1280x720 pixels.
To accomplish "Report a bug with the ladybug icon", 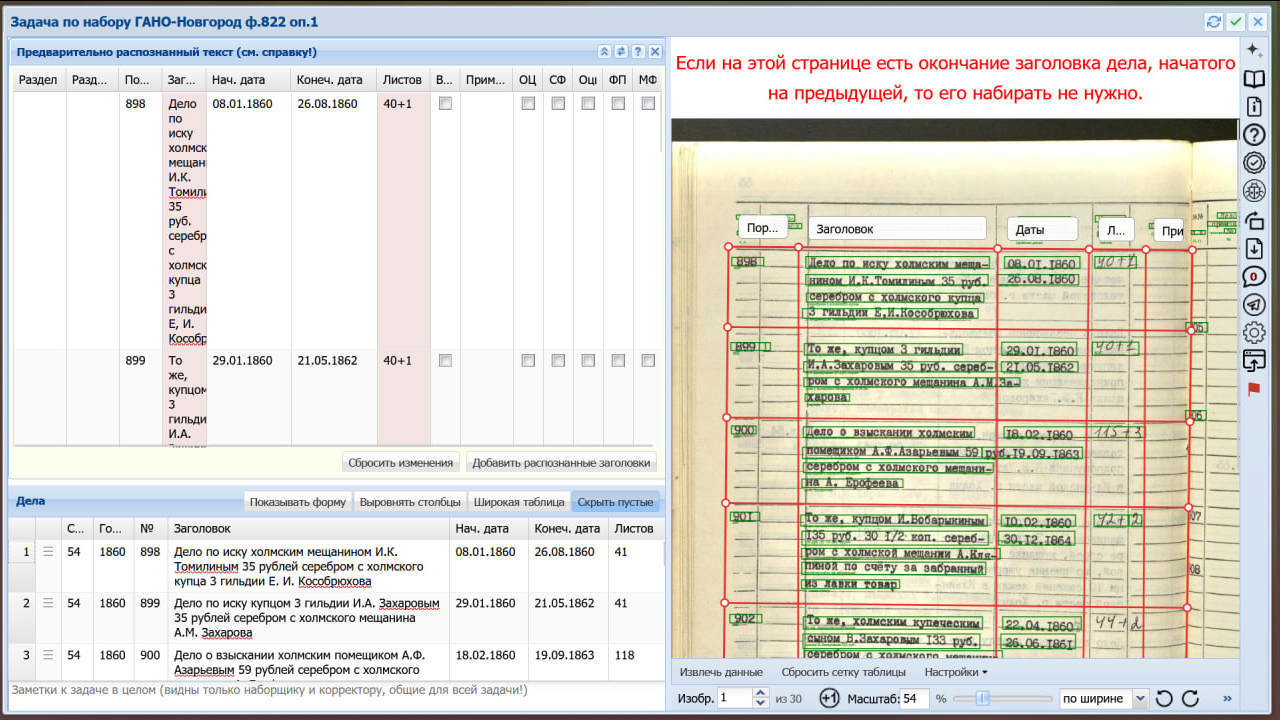I will [1254, 190].
